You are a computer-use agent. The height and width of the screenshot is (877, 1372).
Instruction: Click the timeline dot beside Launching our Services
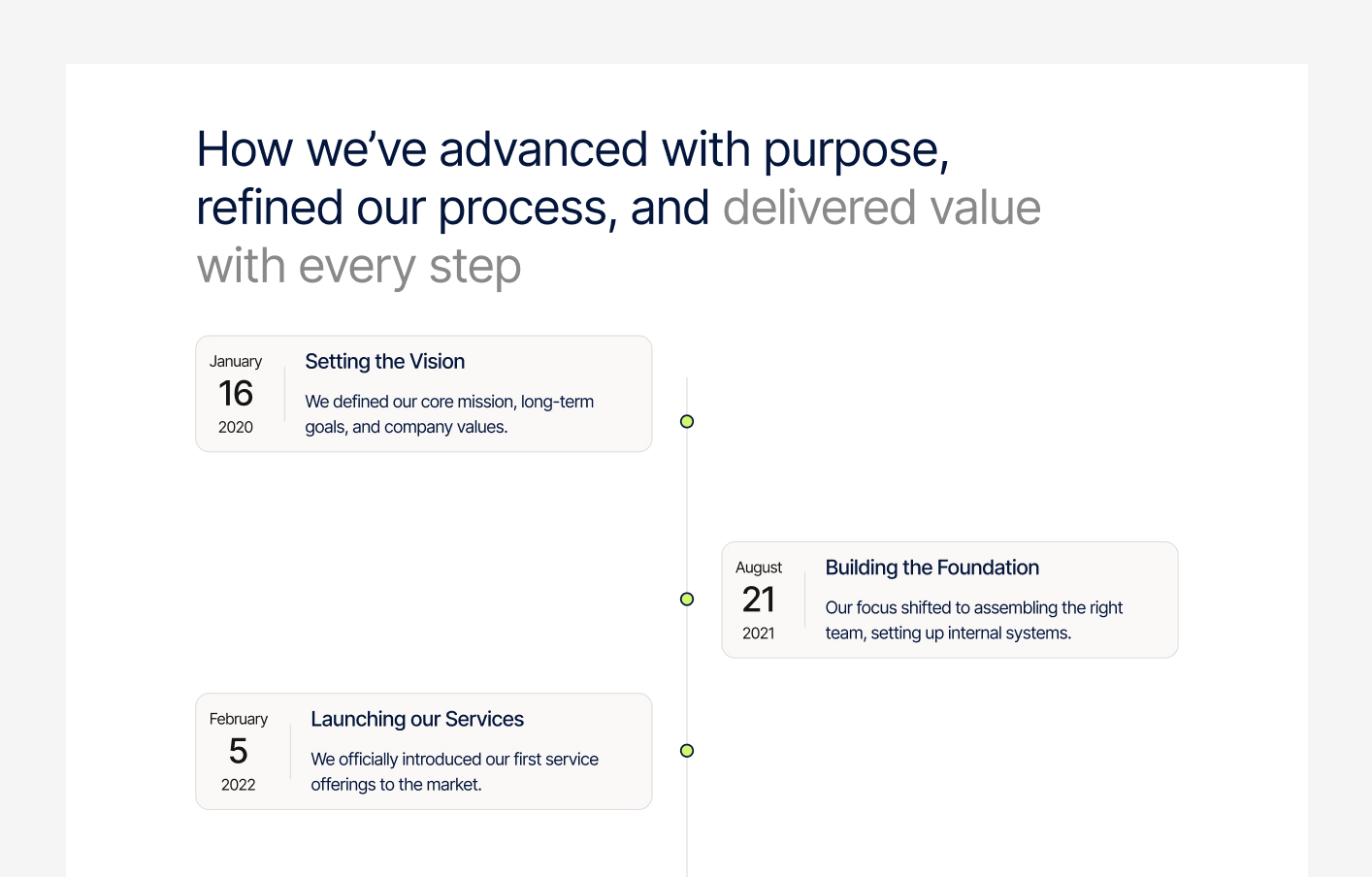click(x=687, y=750)
